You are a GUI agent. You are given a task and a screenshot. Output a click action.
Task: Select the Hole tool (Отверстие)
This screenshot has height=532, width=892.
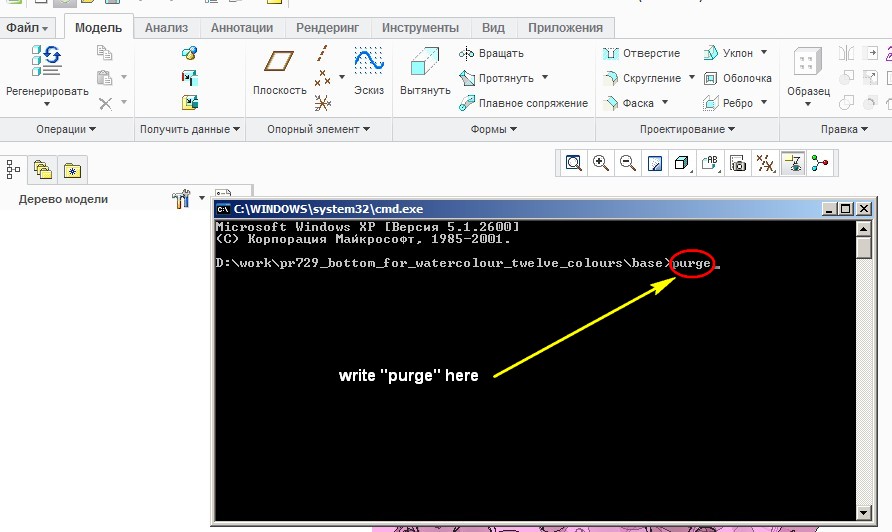click(641, 53)
